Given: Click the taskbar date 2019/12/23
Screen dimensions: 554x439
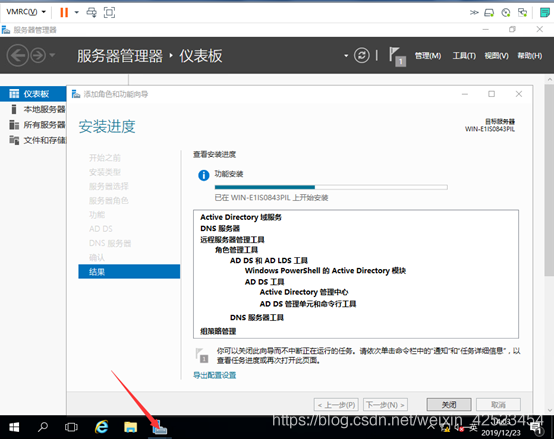Looking at the screenshot, I should [x=501, y=433].
